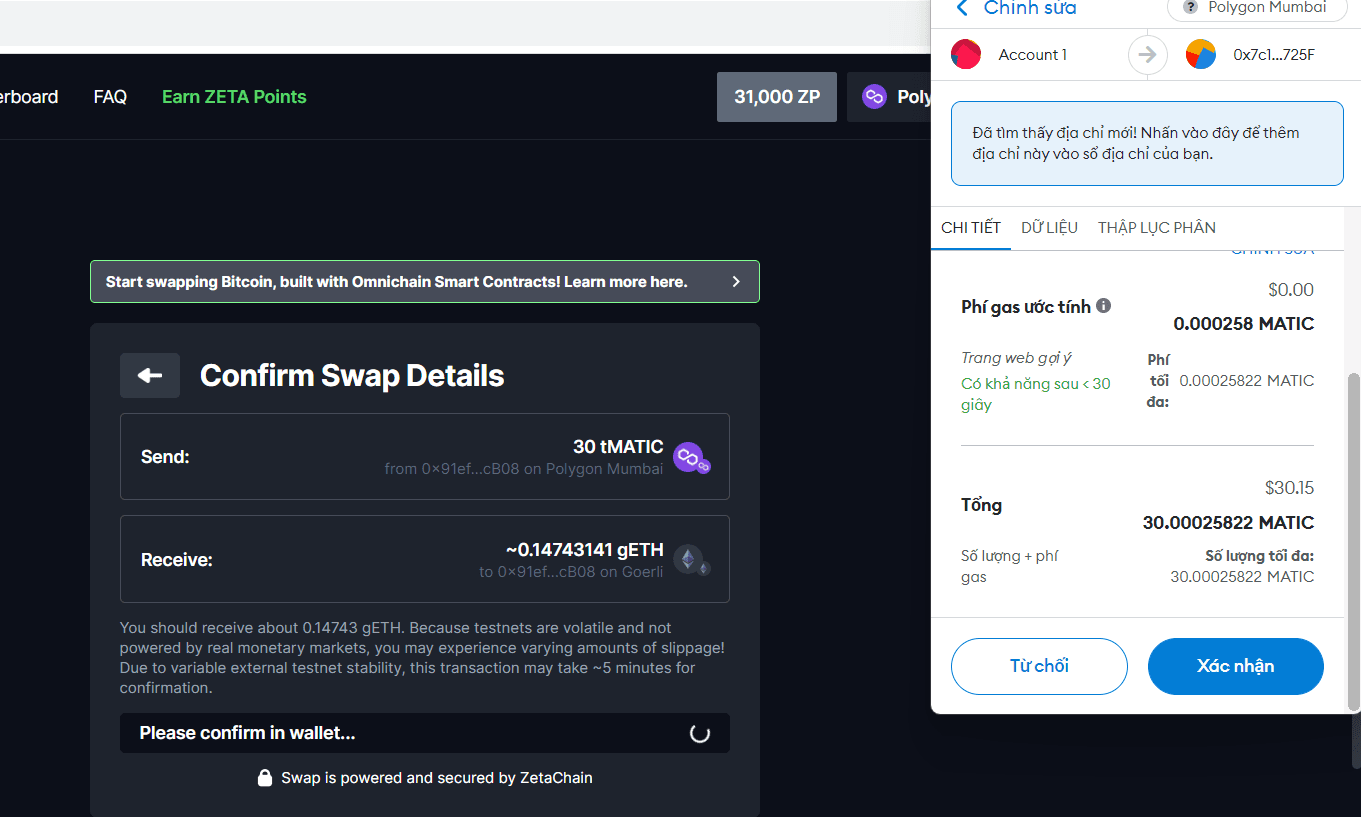Click the Account 1 avatar icon
Viewport: 1361px width, 817px height.
tap(966, 54)
